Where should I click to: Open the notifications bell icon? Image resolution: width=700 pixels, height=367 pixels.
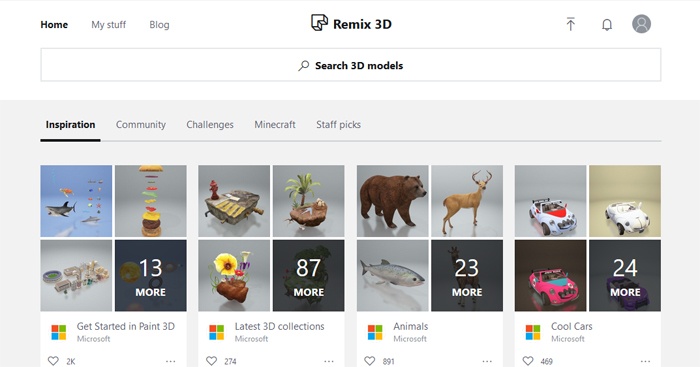point(607,25)
